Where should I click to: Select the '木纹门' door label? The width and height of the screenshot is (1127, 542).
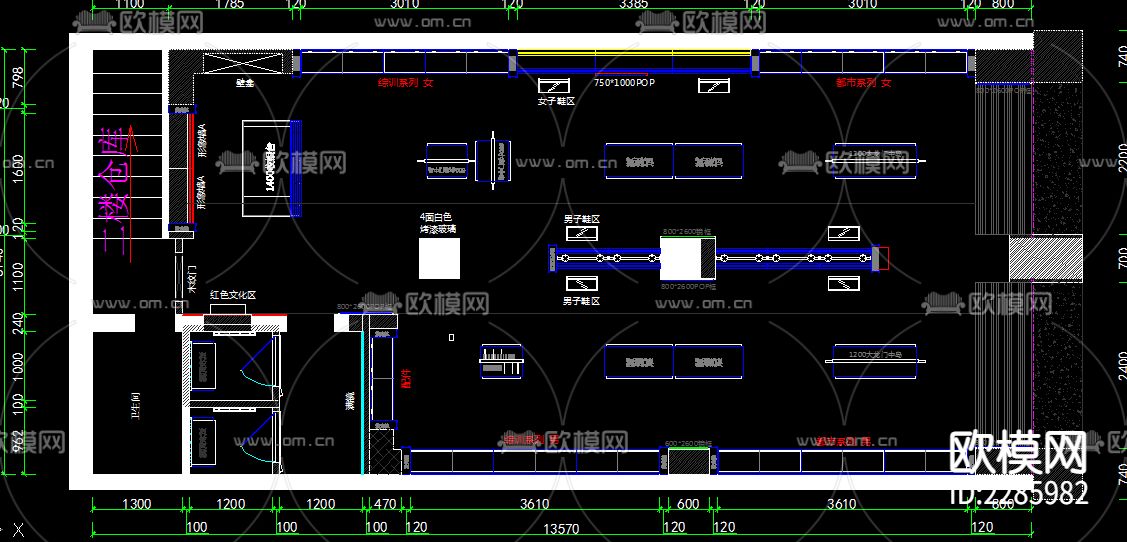(191, 280)
